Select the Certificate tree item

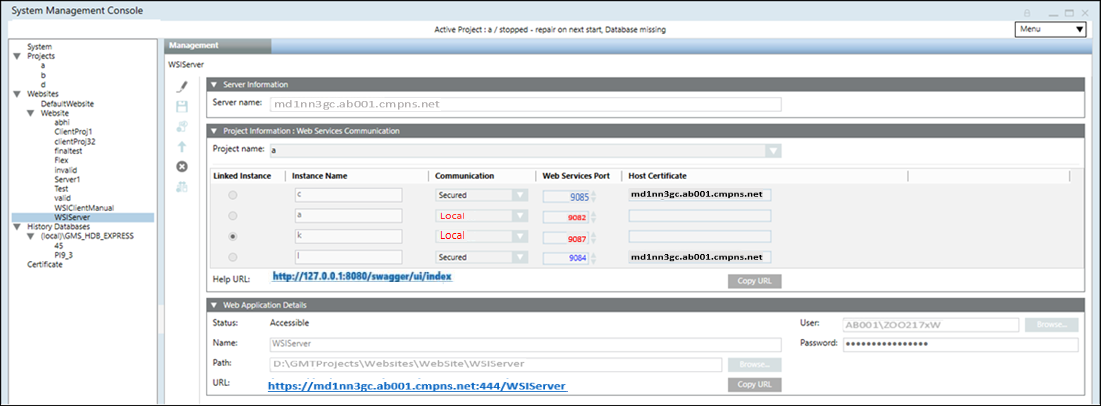[x=45, y=264]
